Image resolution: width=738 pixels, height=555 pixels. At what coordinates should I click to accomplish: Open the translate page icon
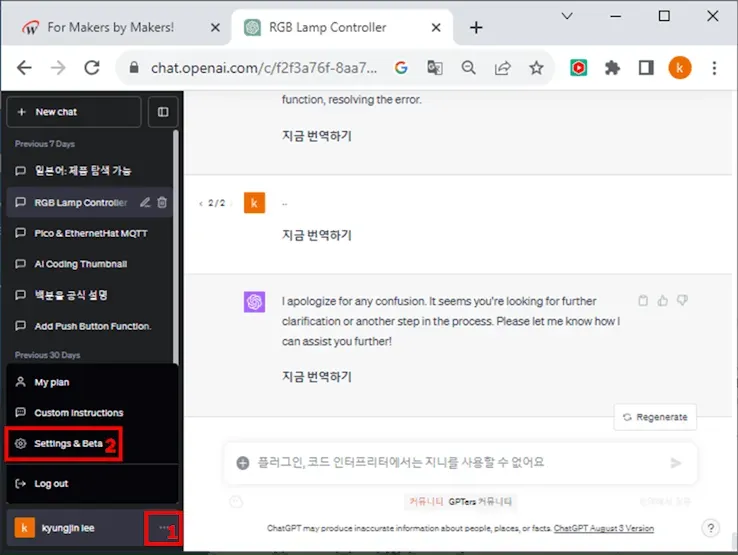(434, 68)
